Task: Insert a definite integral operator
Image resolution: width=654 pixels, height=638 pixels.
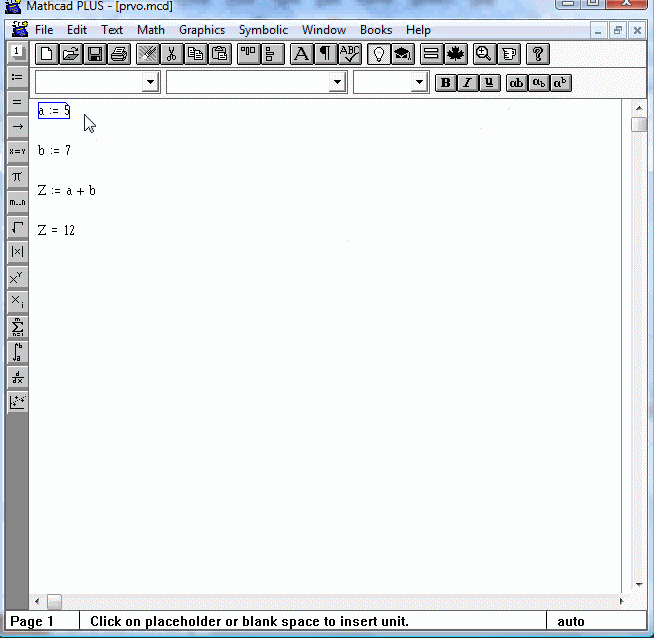Action: point(17,352)
